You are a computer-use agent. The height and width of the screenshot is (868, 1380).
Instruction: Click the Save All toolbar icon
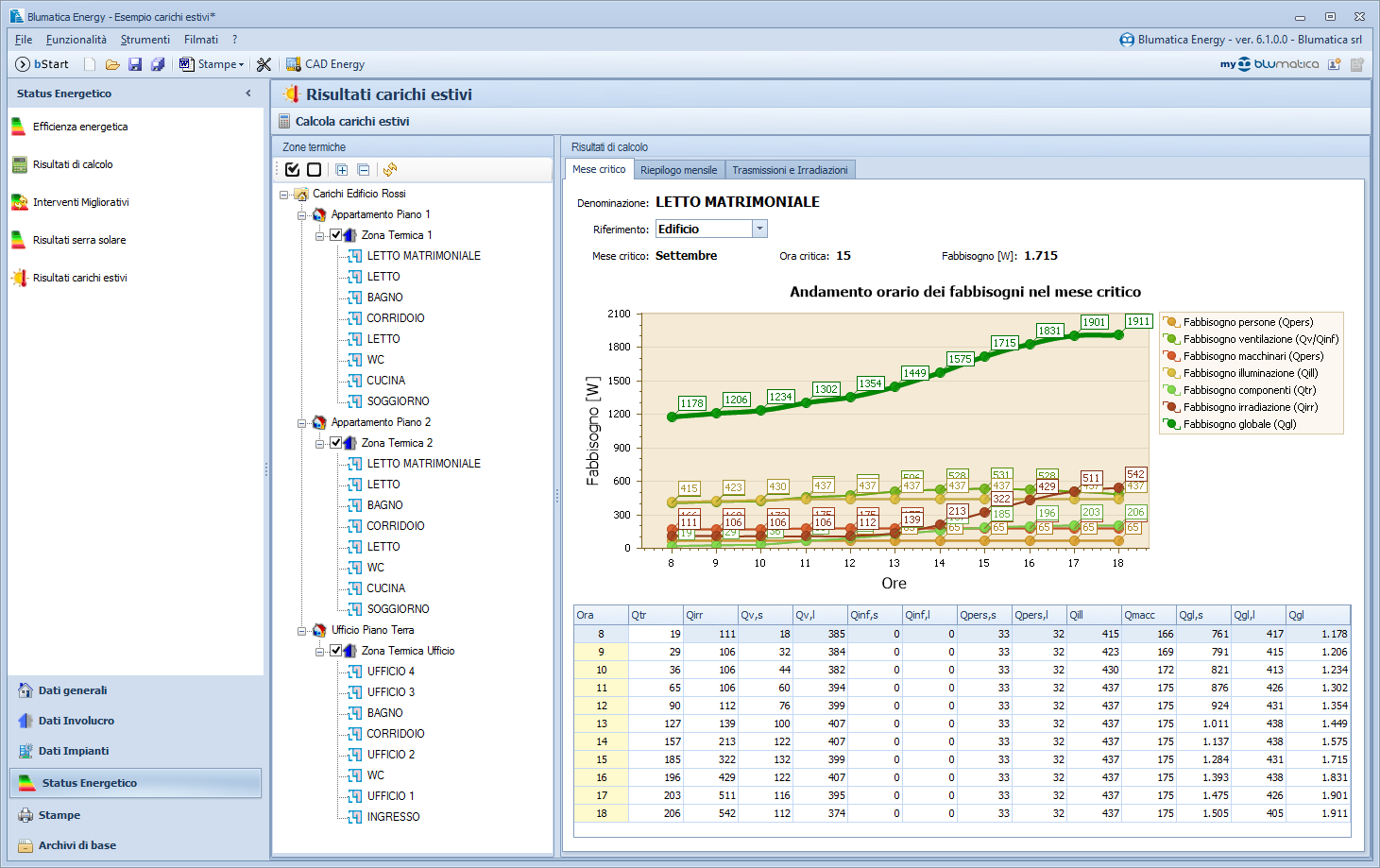(x=158, y=64)
